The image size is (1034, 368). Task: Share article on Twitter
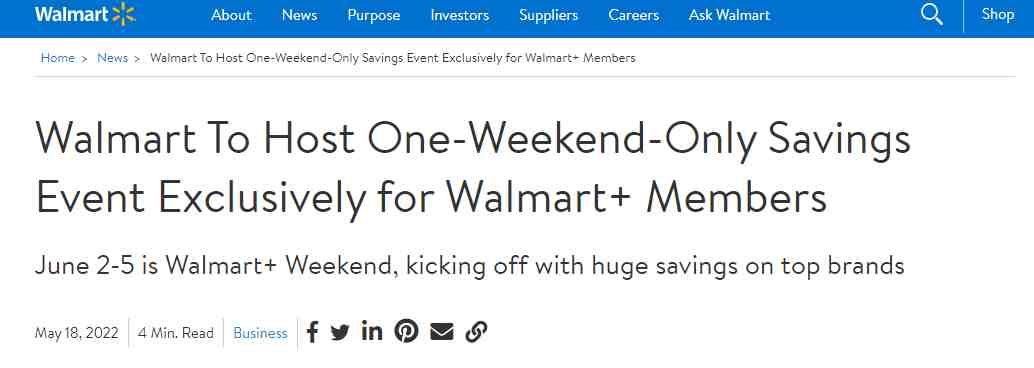point(340,332)
